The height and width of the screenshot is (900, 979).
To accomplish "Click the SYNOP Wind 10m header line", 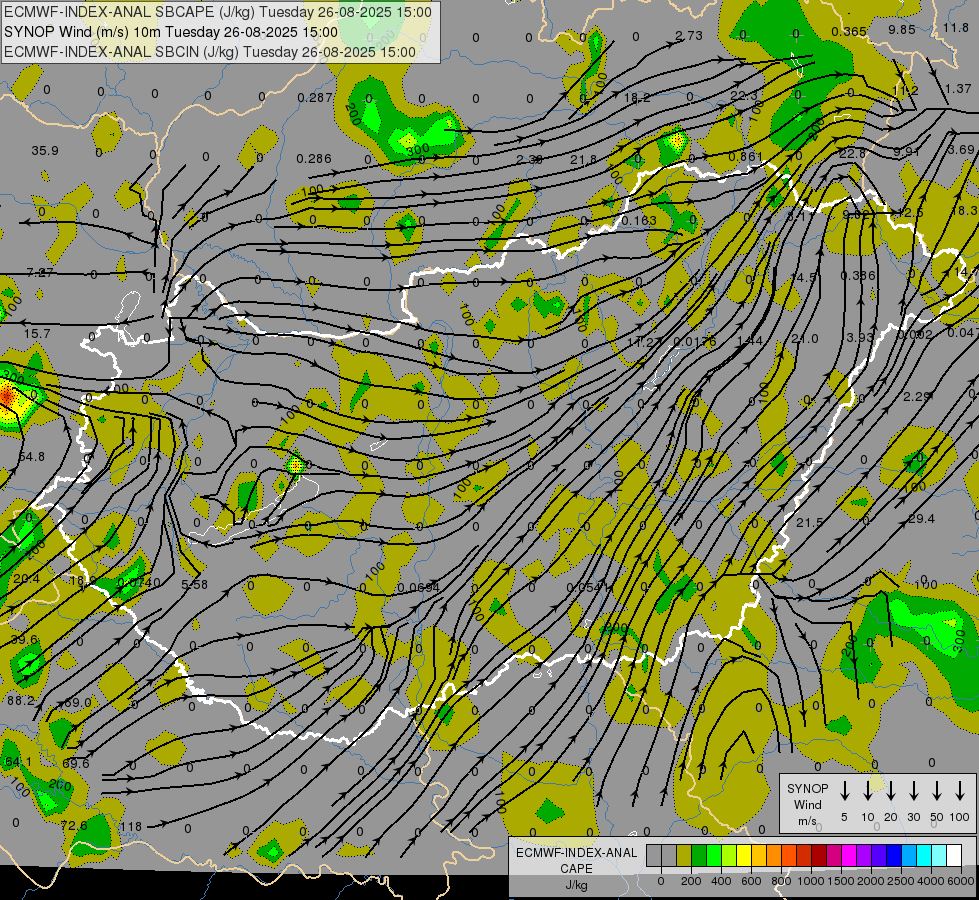I will [x=171, y=32].
